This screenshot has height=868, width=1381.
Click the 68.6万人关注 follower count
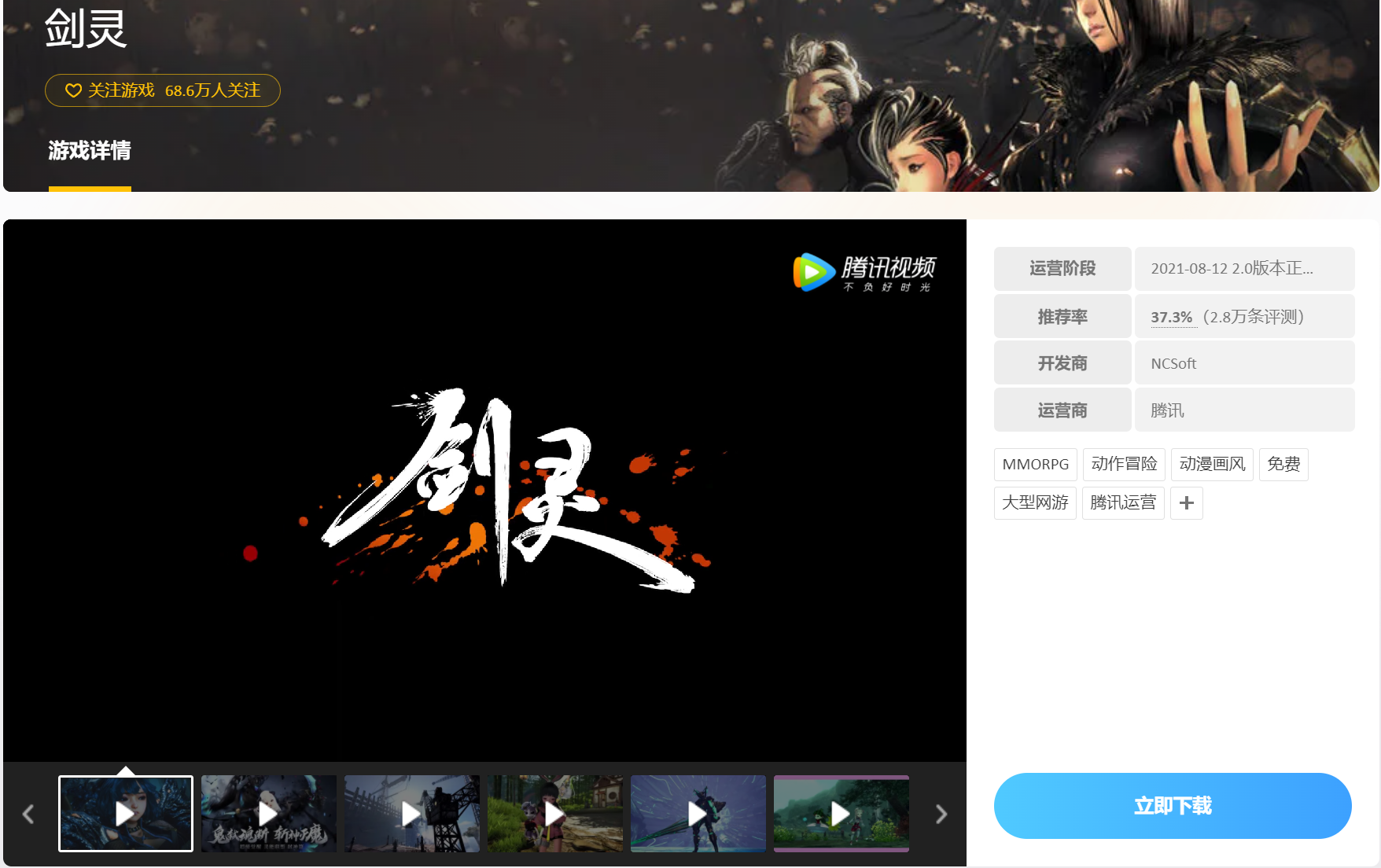(x=212, y=90)
